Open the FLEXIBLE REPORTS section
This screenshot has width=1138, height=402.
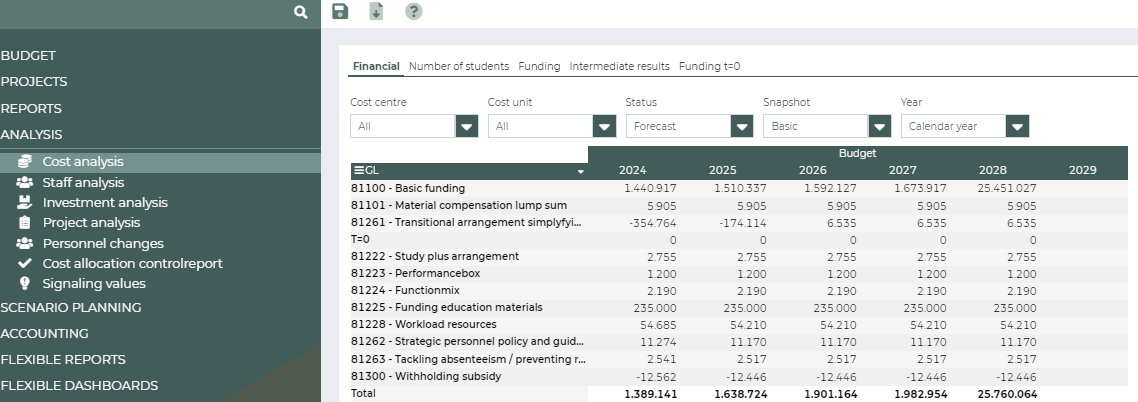[x=62, y=360]
